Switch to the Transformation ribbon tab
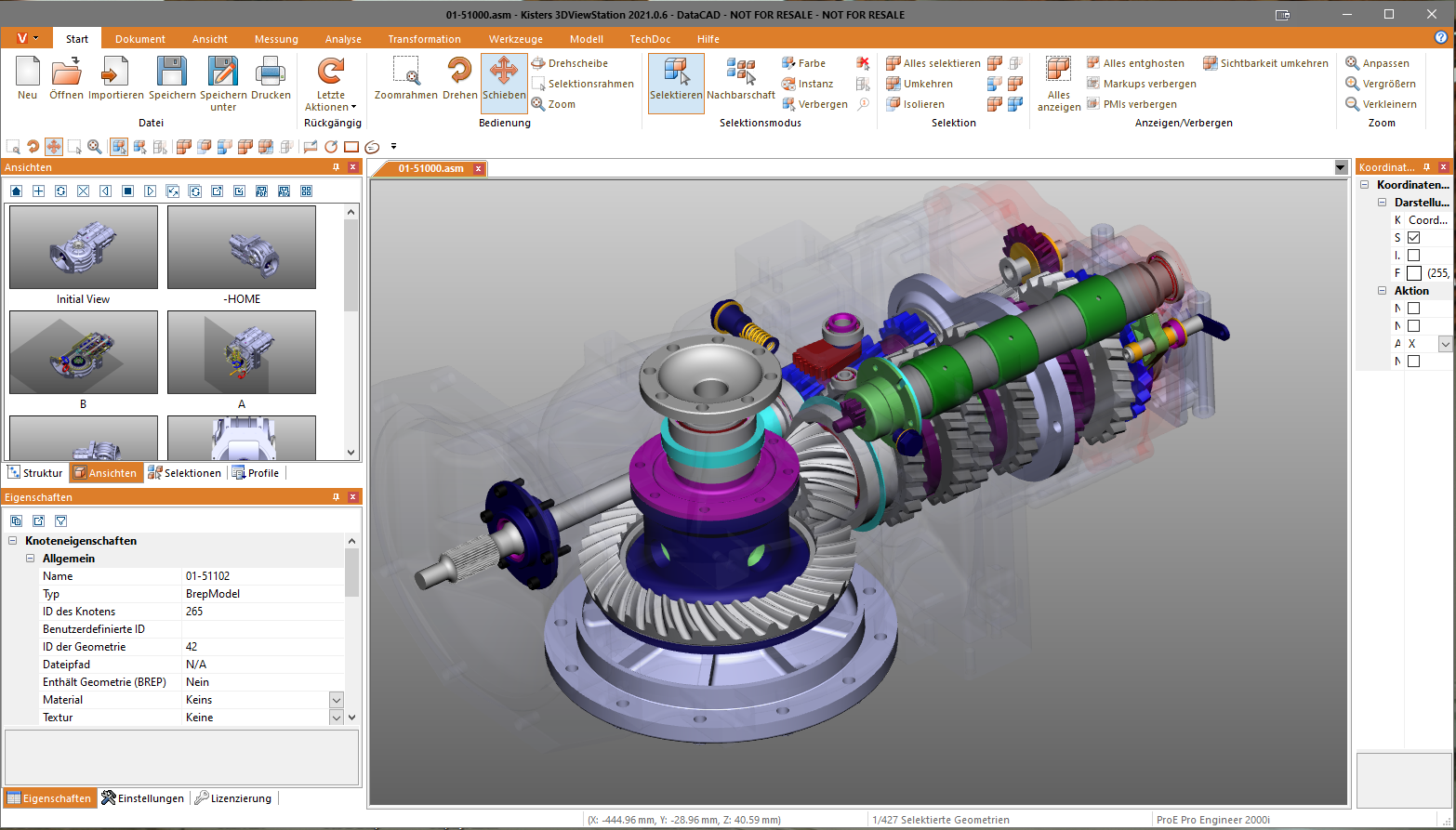 coord(424,38)
